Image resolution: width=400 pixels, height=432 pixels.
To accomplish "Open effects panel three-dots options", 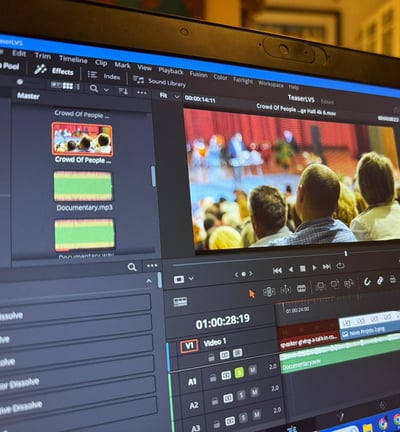I will click(x=152, y=266).
